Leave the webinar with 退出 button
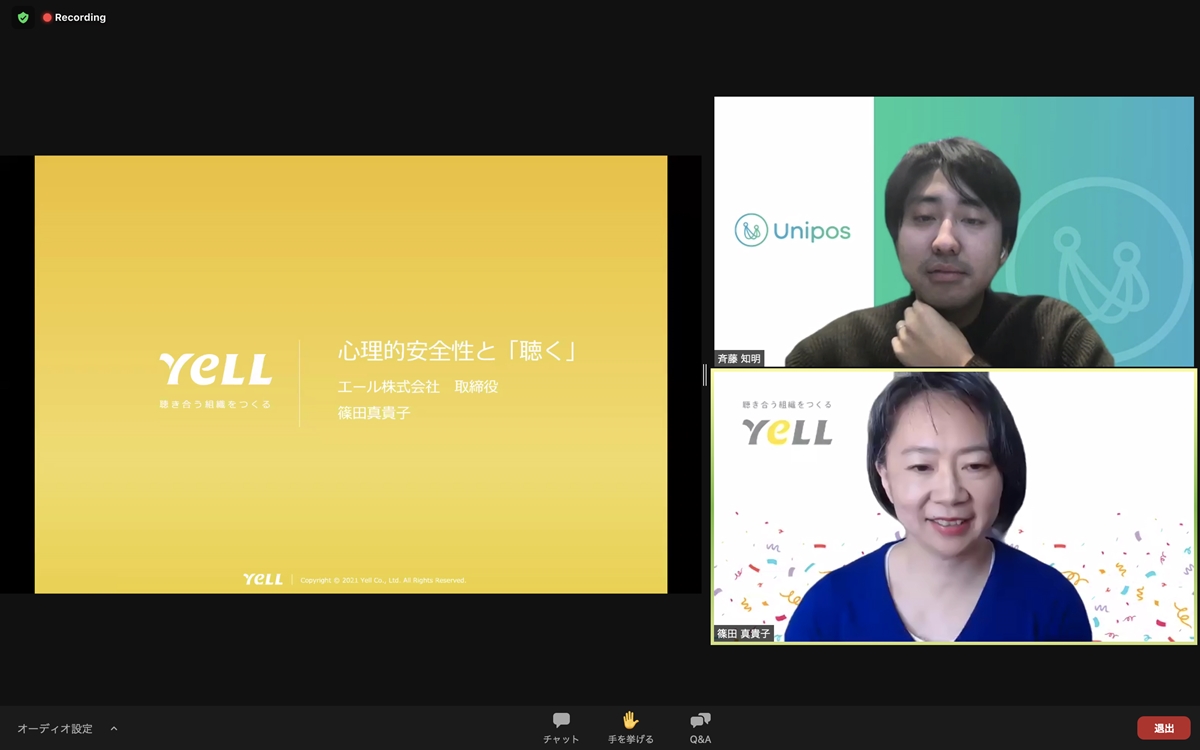This screenshot has height=750, width=1200. [1163, 728]
